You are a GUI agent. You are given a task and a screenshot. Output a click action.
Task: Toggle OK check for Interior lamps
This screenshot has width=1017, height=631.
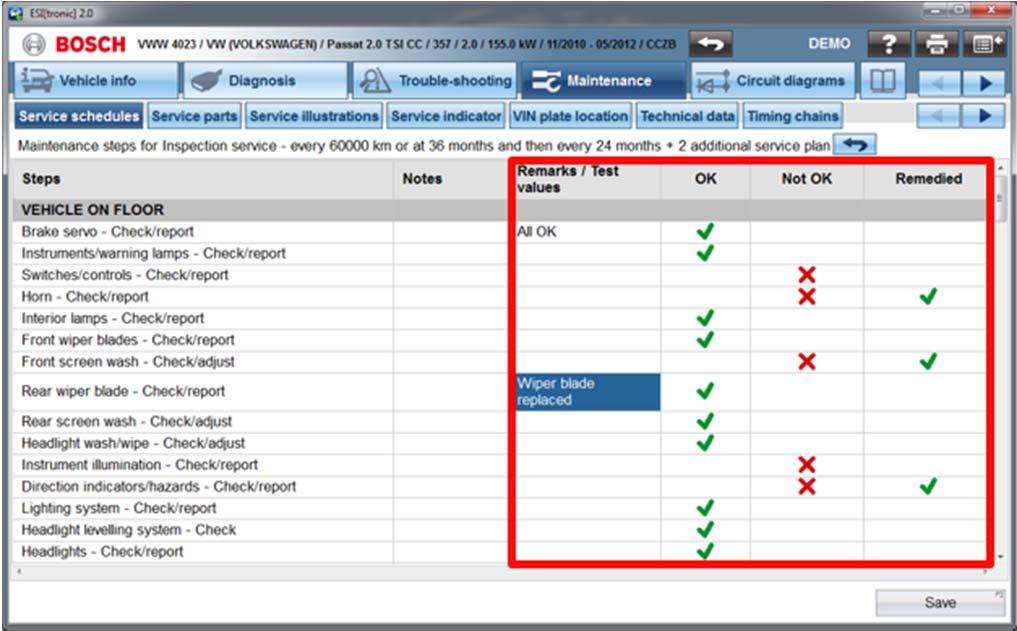pos(705,318)
